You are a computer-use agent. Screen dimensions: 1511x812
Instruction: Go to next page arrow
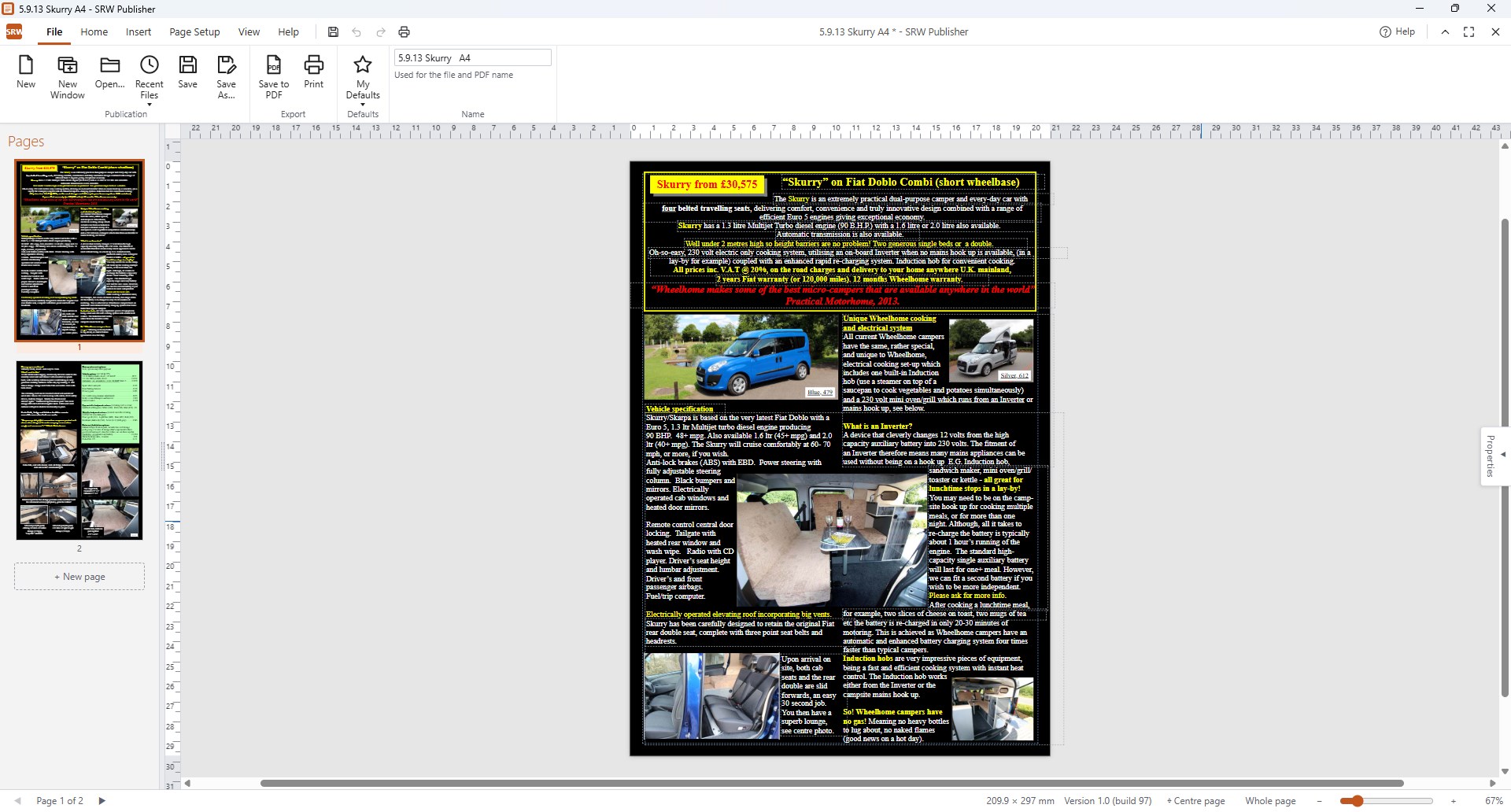pos(102,801)
